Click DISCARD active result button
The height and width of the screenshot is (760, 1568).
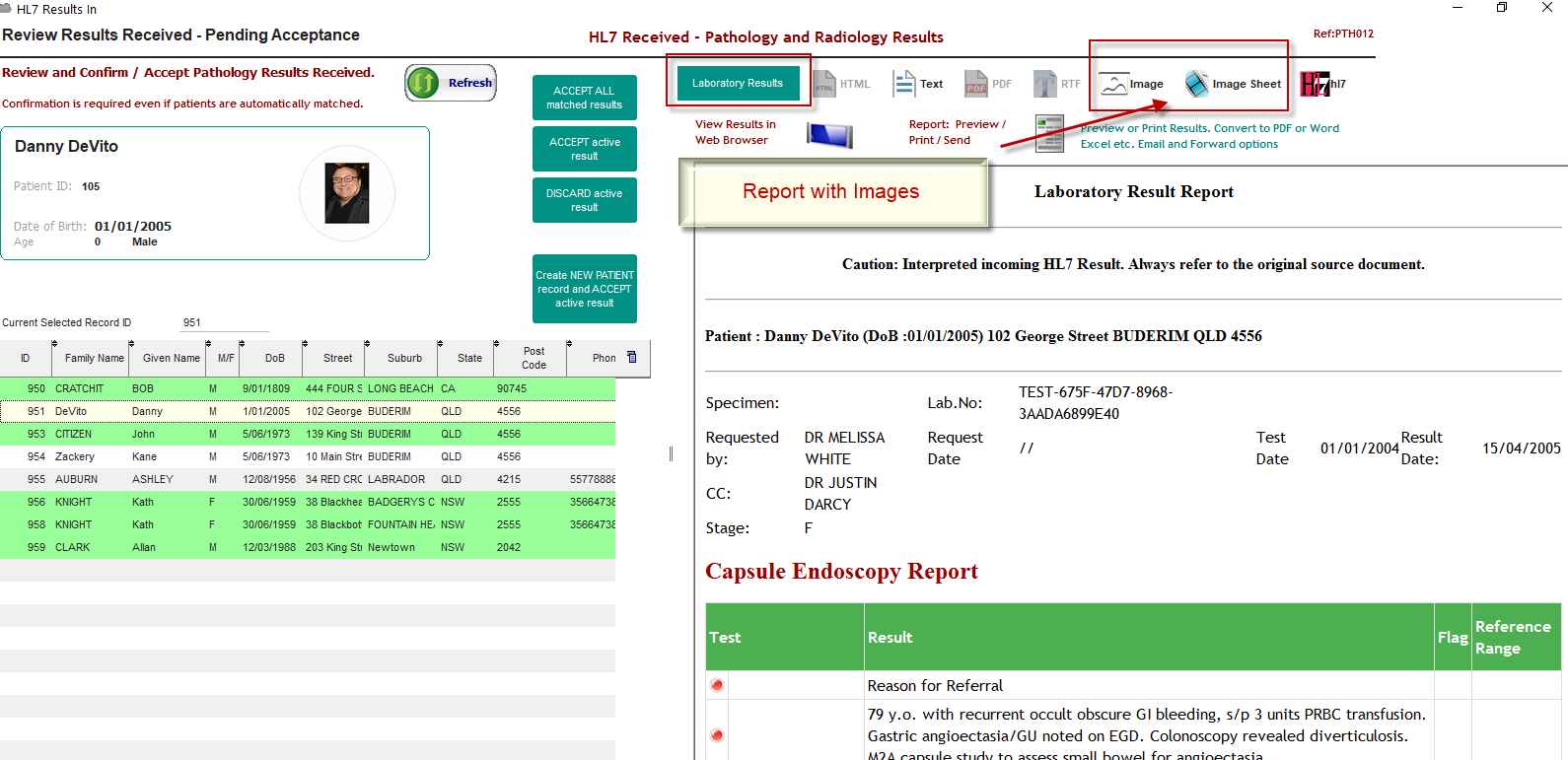(x=584, y=200)
